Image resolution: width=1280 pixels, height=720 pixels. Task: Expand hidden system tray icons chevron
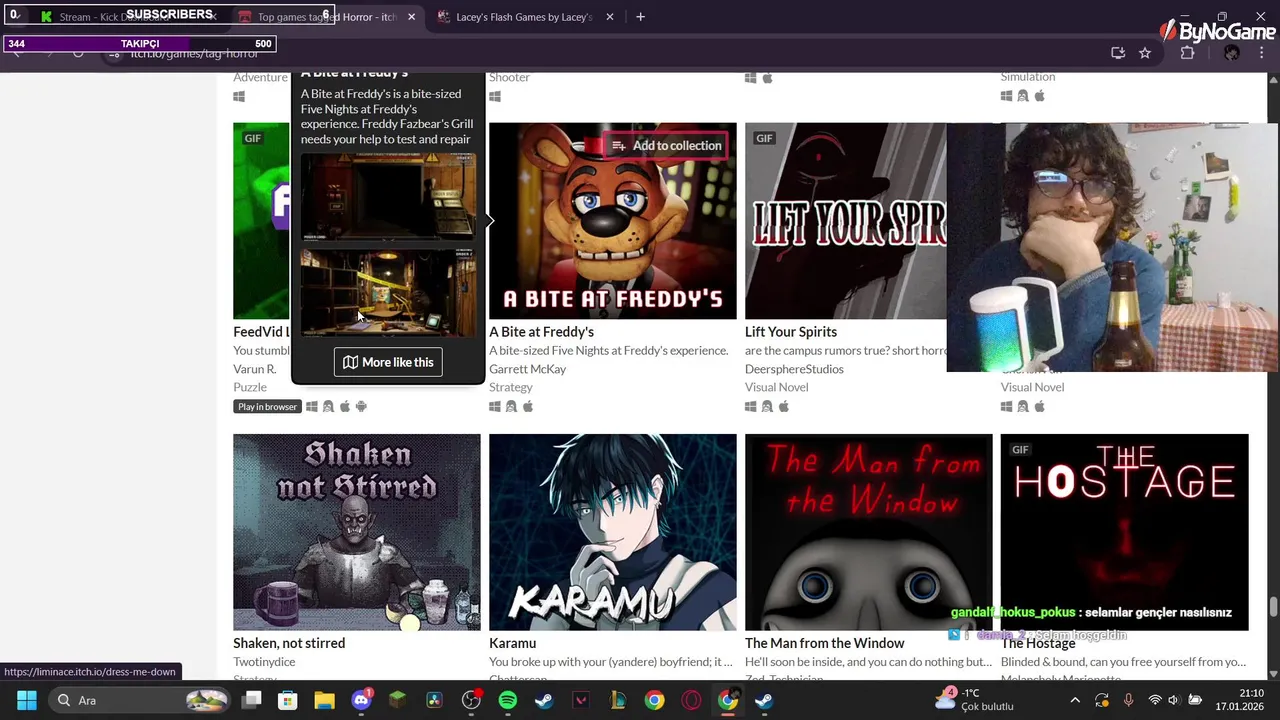pyautogui.click(x=1075, y=700)
